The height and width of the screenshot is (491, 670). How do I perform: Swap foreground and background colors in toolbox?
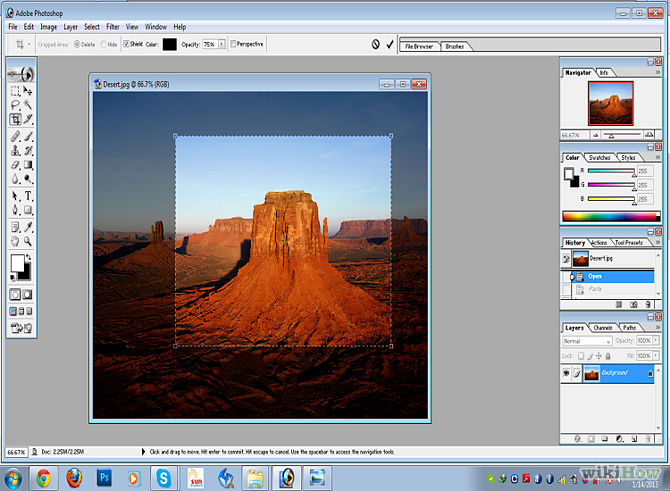tap(28, 257)
